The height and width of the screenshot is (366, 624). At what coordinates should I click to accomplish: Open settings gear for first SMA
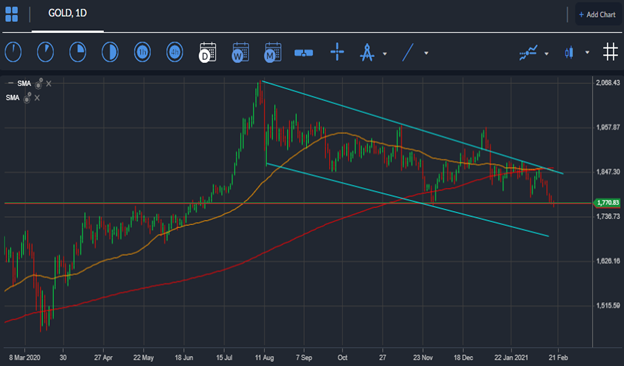coord(39,84)
